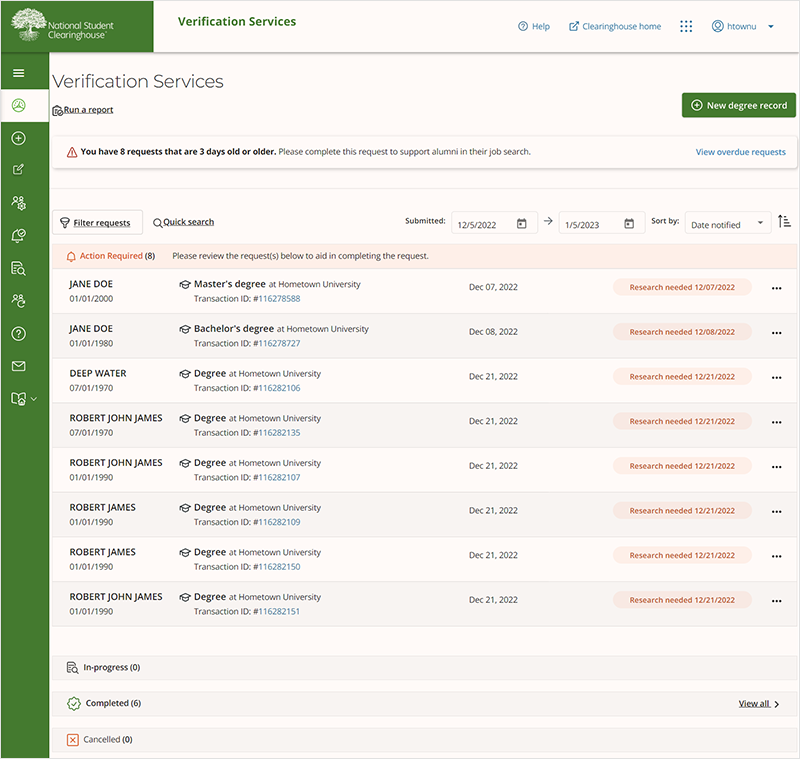
Task: Open the mail envelope sidebar icon
Action: pos(19,366)
